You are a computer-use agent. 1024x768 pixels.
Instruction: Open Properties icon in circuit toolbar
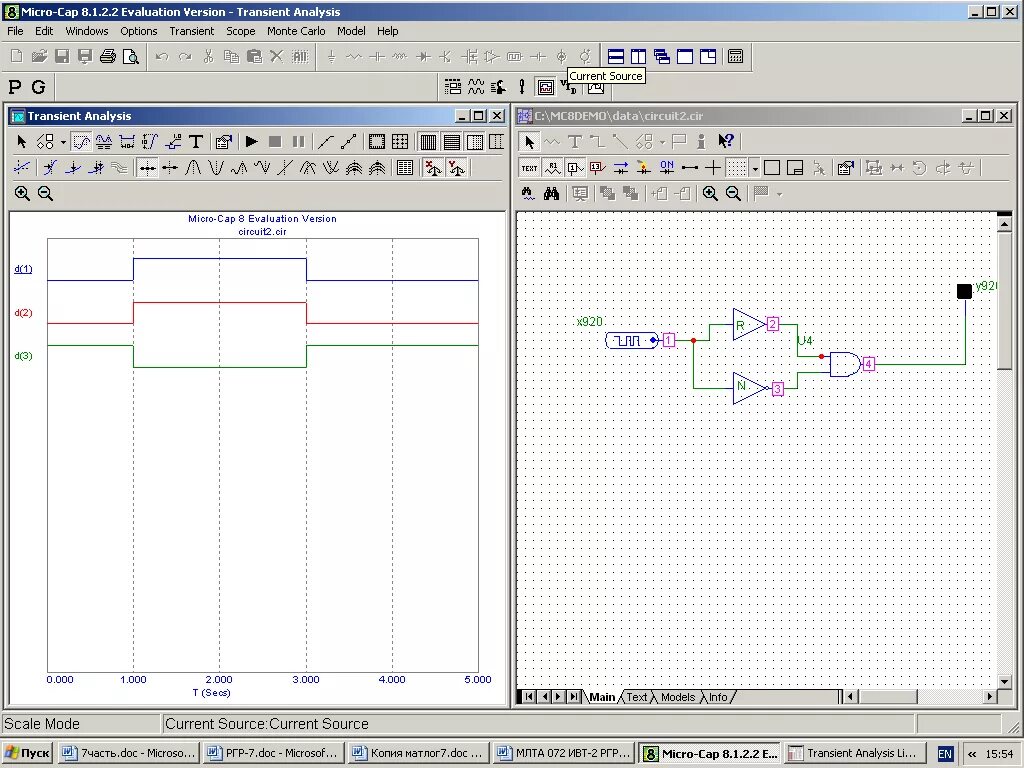pos(846,168)
